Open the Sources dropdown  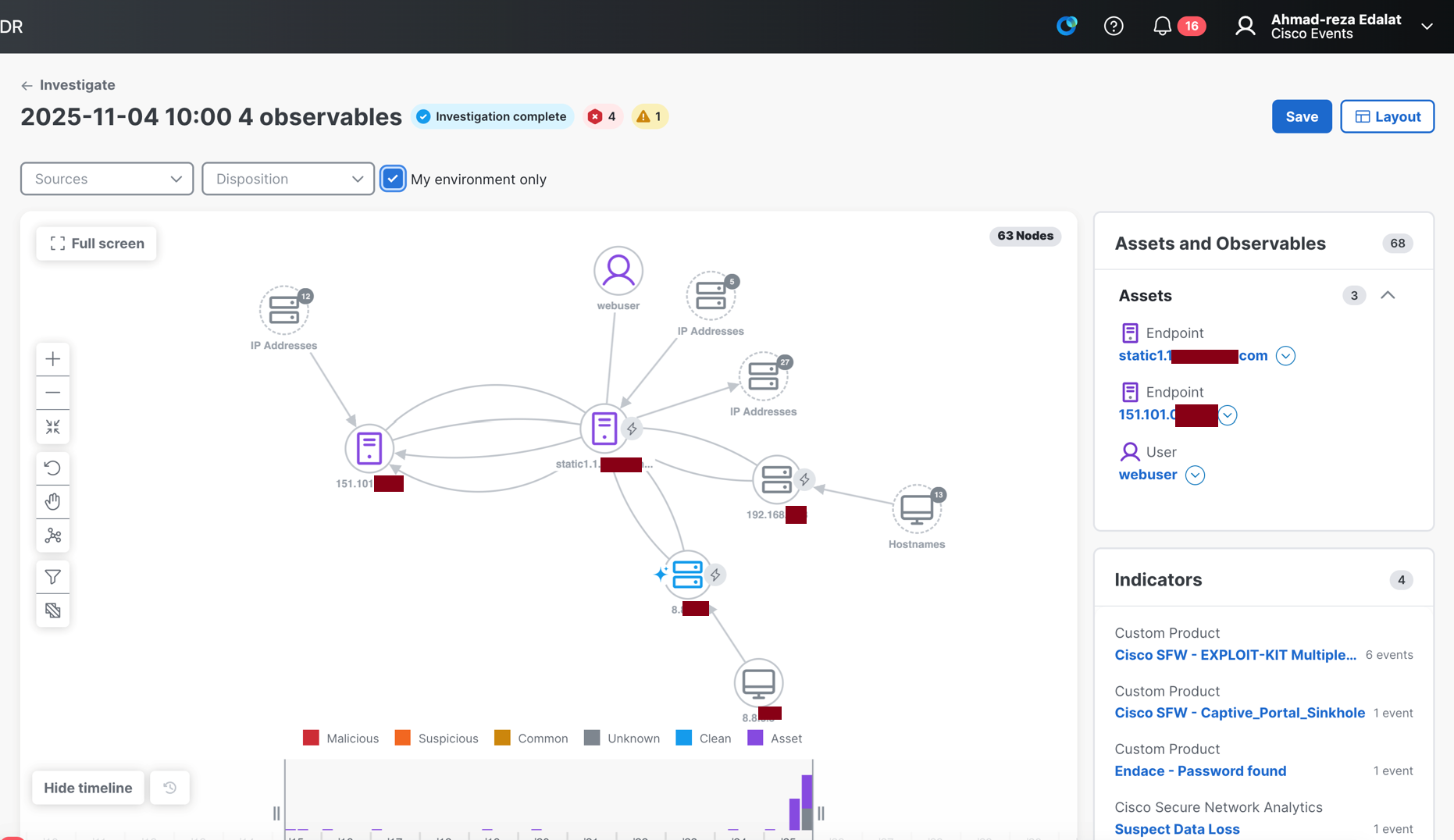click(x=106, y=179)
